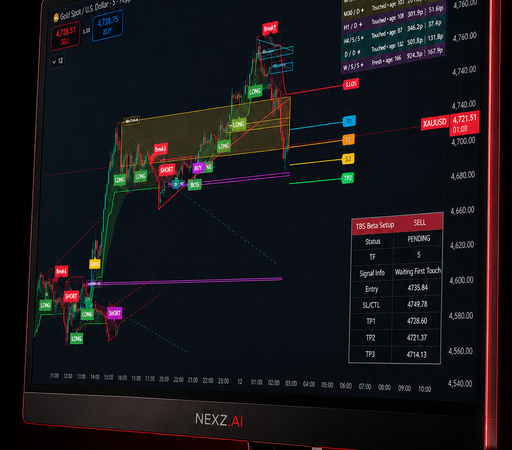Click the TP1 value 4728.60
Image resolution: width=512 pixels, height=450 pixels.
click(417, 321)
